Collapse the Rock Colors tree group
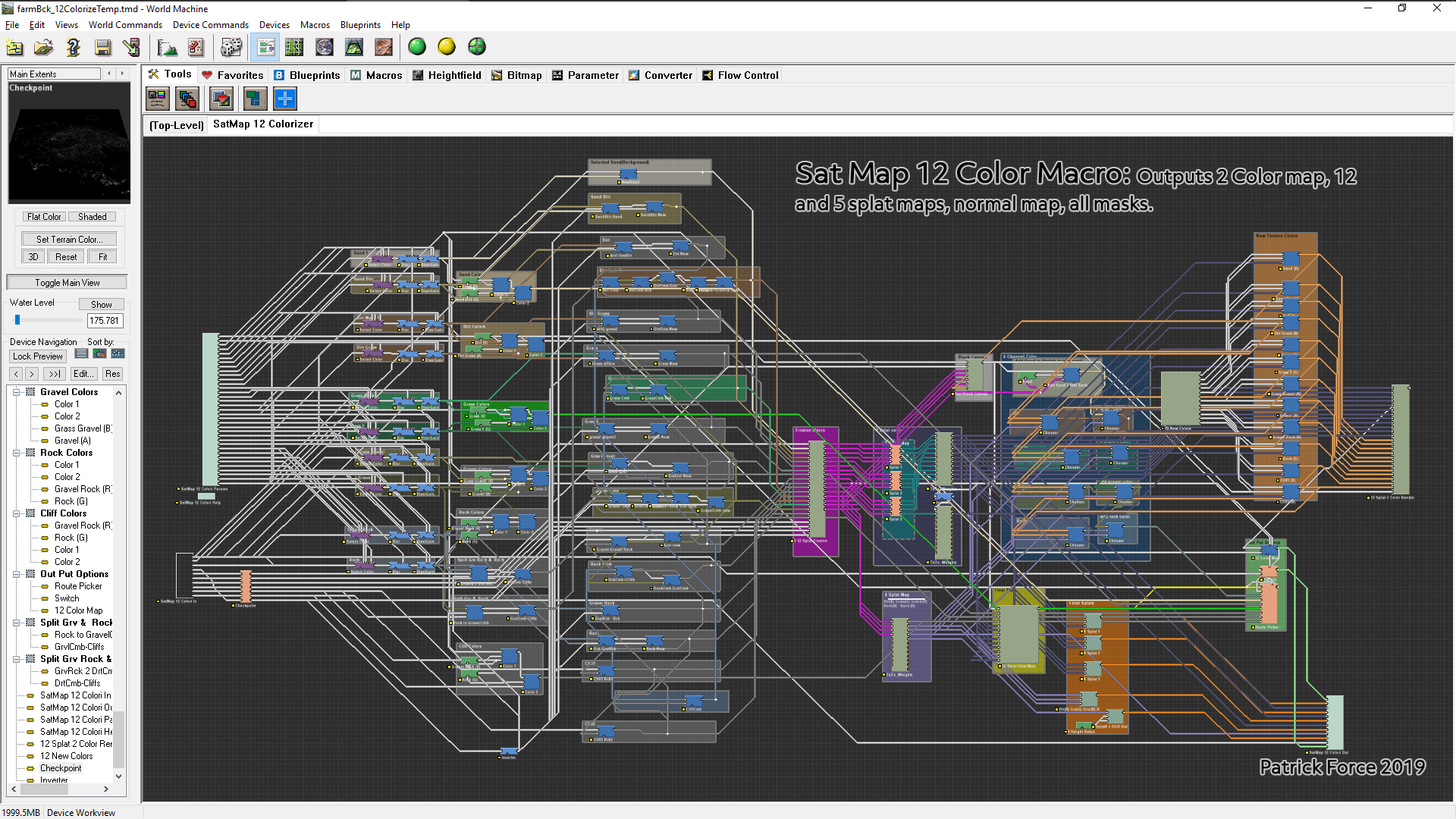The image size is (1456, 819). pyautogui.click(x=16, y=453)
